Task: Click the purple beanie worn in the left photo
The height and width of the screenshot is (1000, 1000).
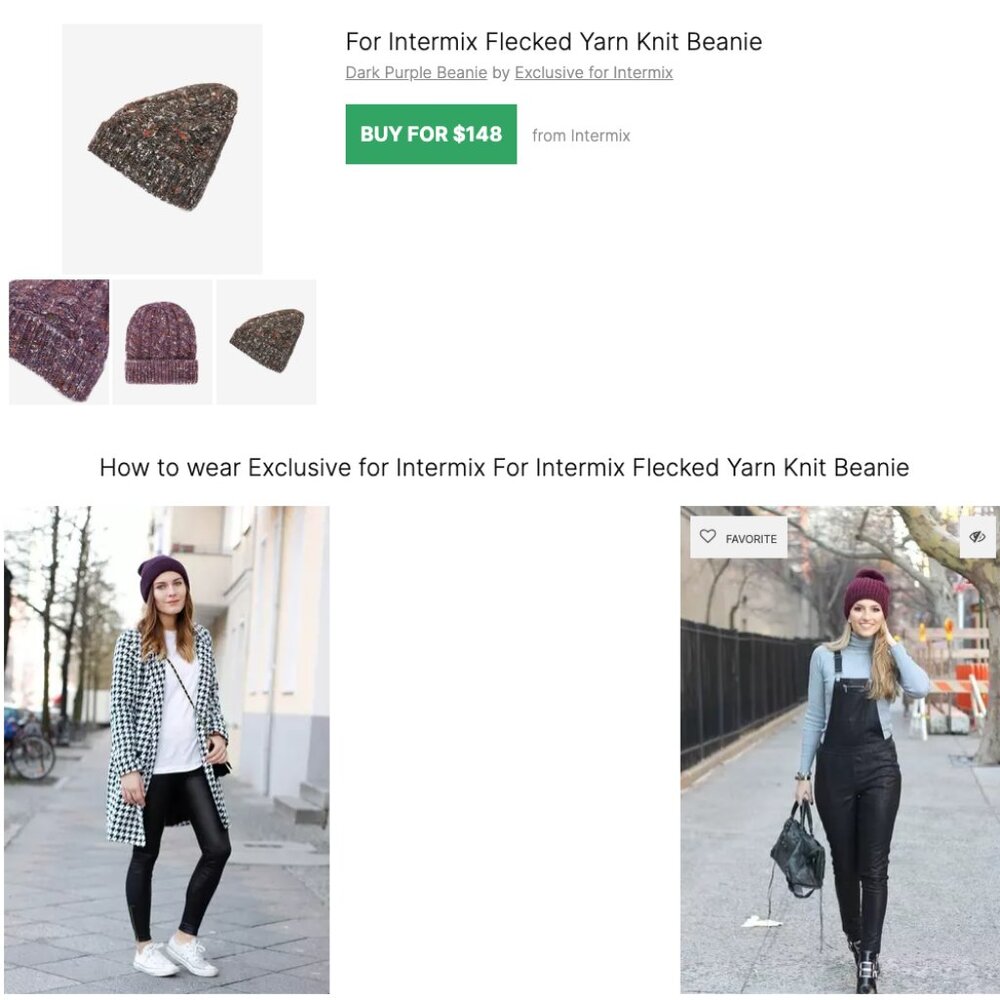Action: click(162, 573)
